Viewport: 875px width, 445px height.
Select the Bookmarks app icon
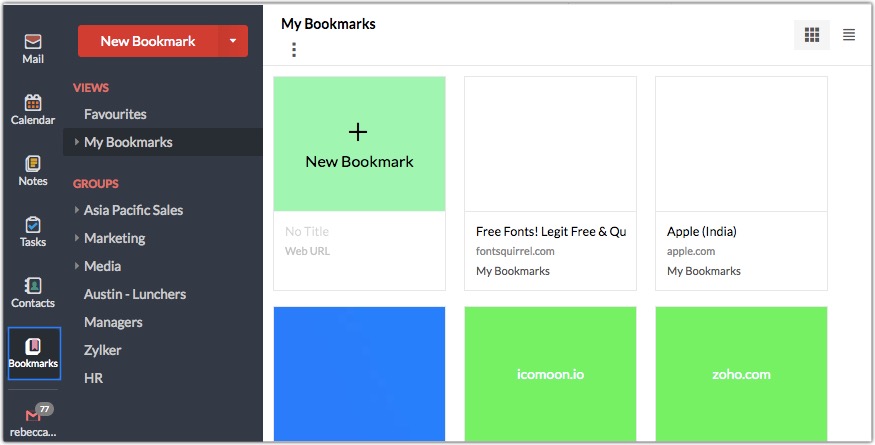click(x=33, y=353)
